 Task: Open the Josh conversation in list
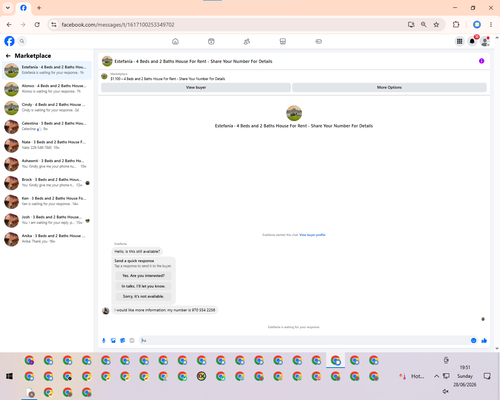click(x=47, y=220)
